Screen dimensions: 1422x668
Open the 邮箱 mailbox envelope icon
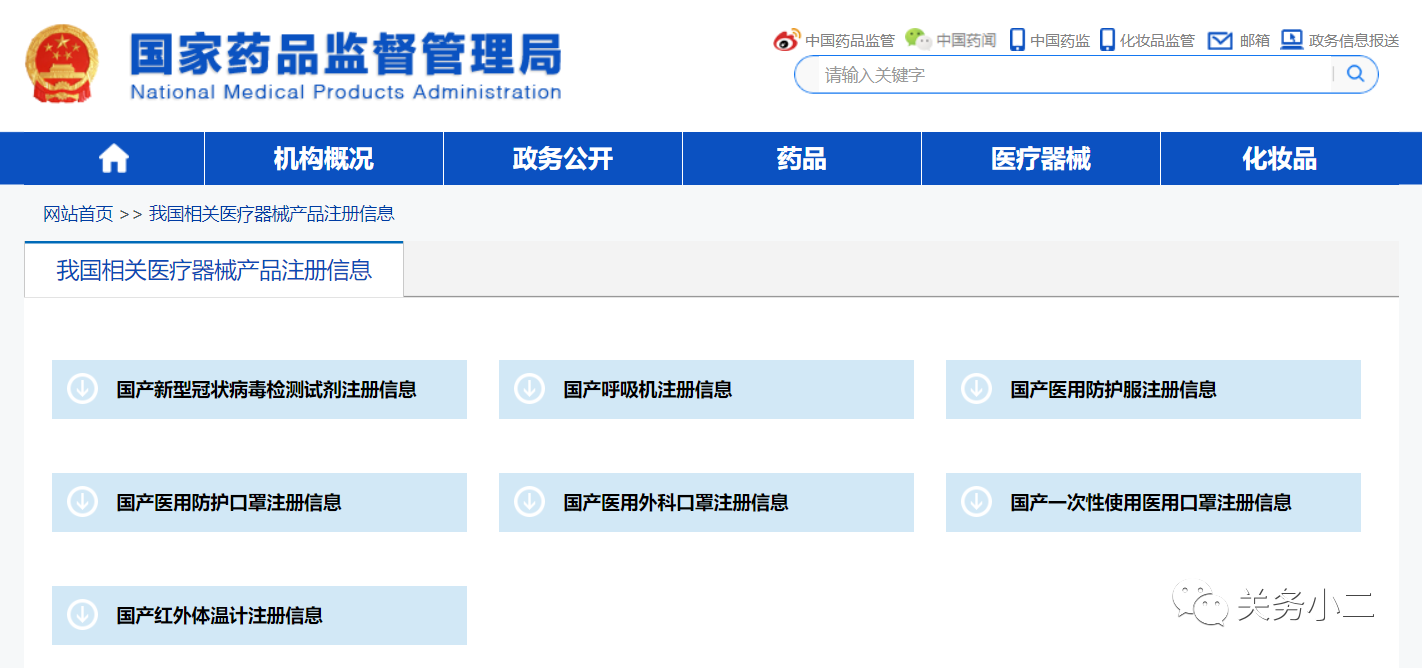click(x=1221, y=40)
